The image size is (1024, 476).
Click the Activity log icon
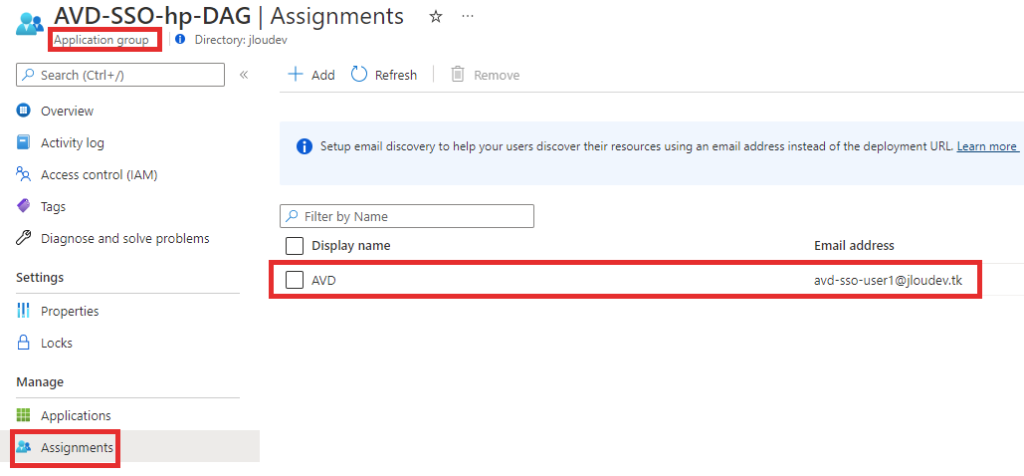click(x=24, y=142)
